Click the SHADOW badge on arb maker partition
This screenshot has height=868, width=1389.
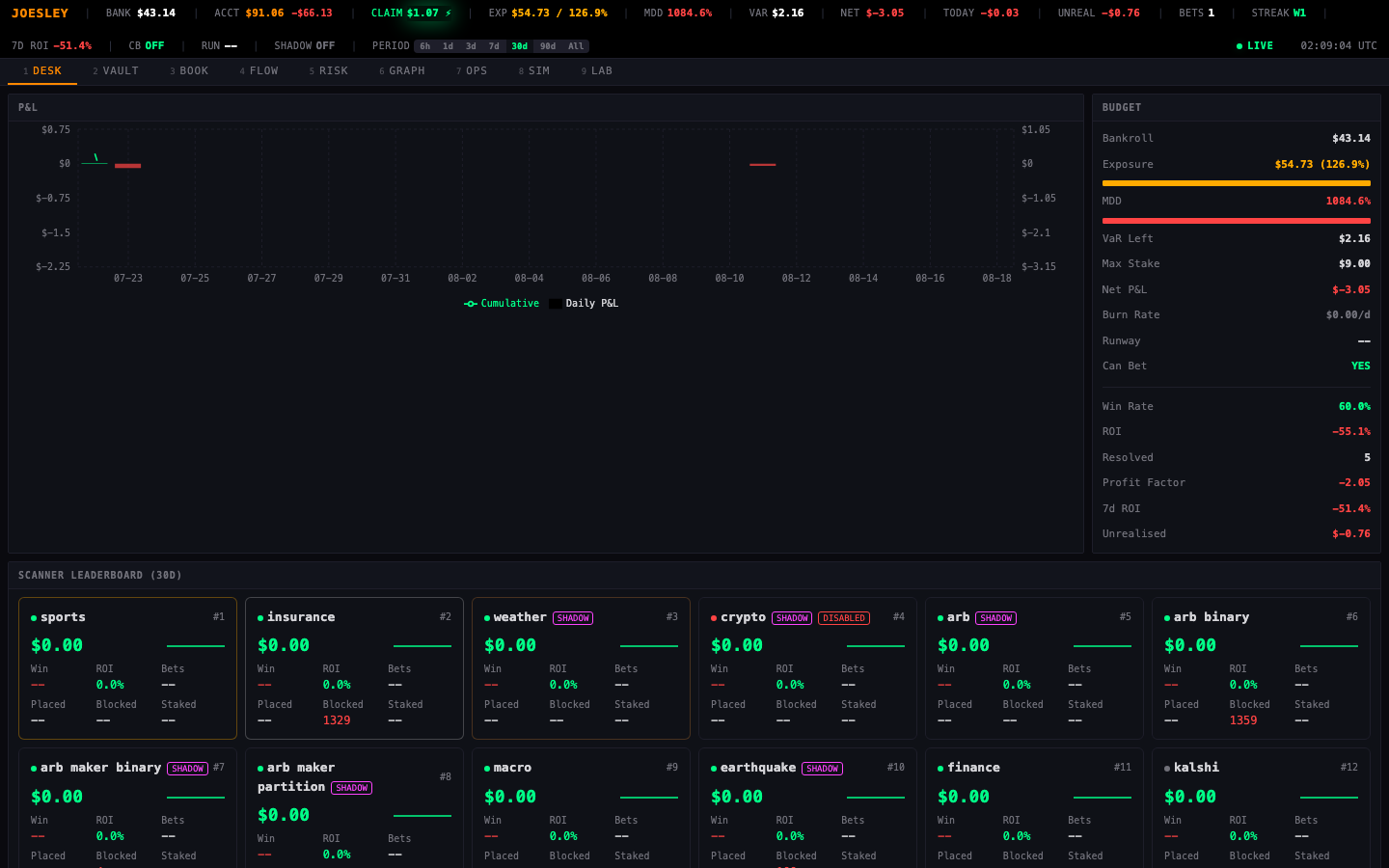[x=351, y=788]
